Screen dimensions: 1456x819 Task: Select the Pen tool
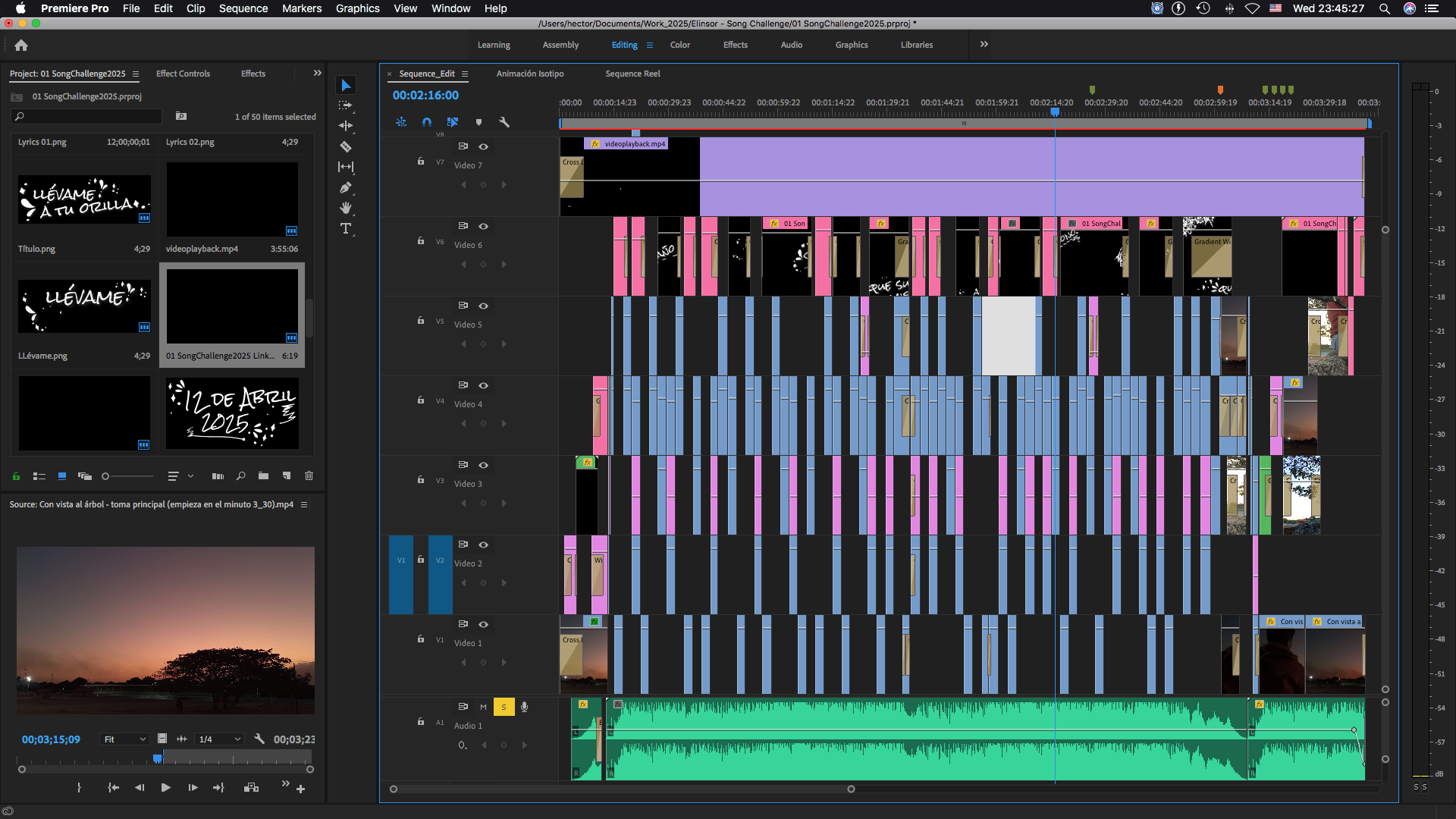coord(346,187)
